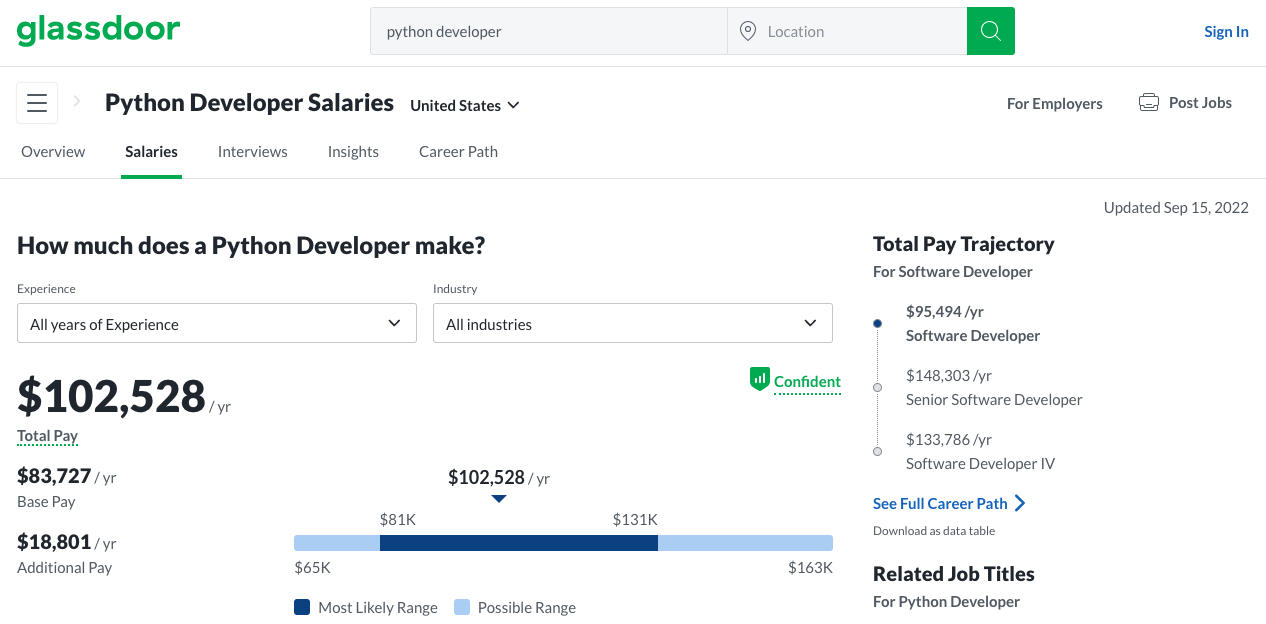
Task: Select the Software Developer IV trajectory dot
Action: (x=877, y=451)
